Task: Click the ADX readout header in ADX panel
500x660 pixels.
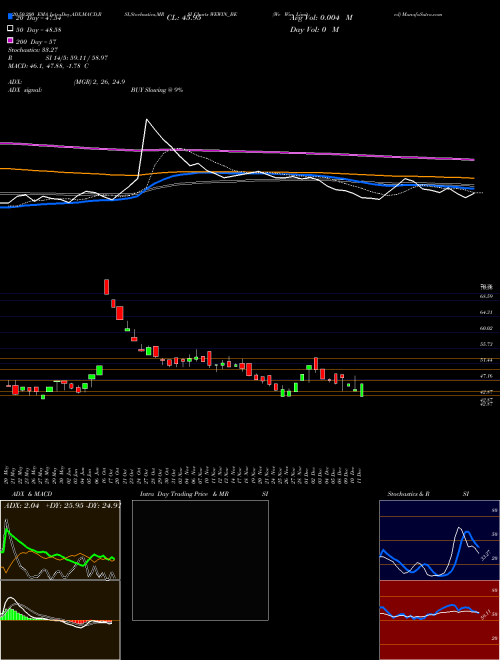Action: (62, 506)
